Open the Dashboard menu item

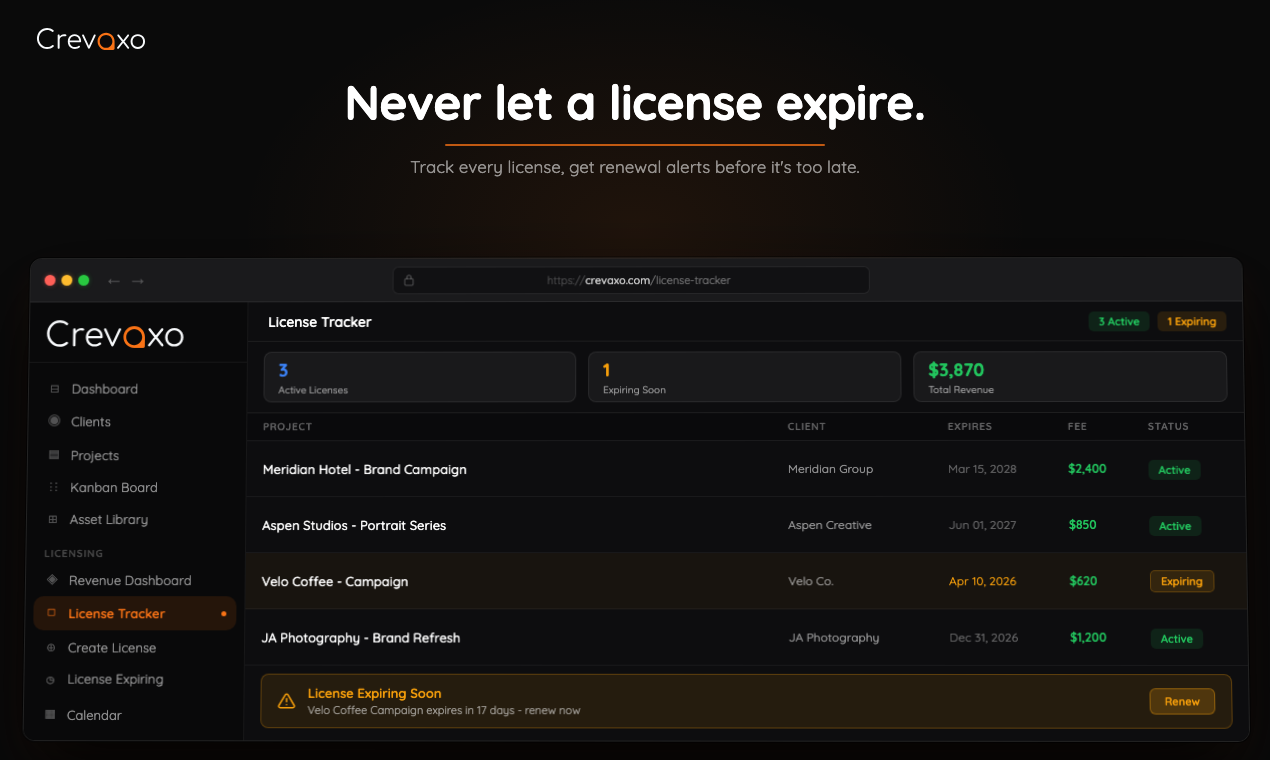point(105,389)
